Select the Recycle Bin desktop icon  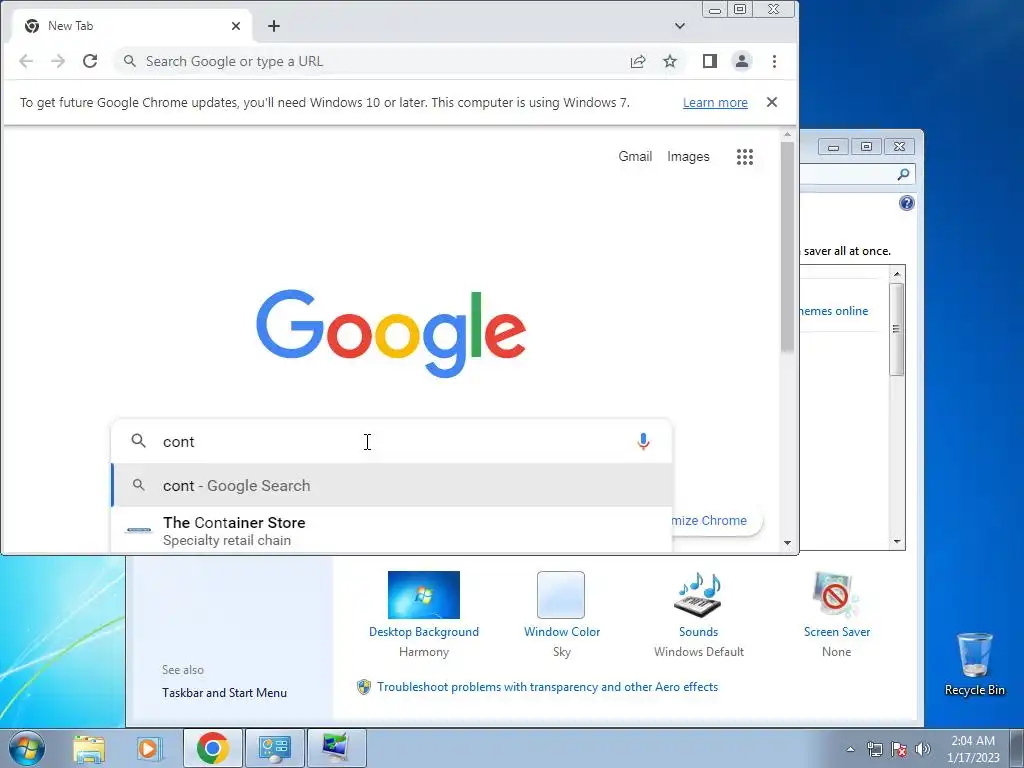tap(974, 664)
